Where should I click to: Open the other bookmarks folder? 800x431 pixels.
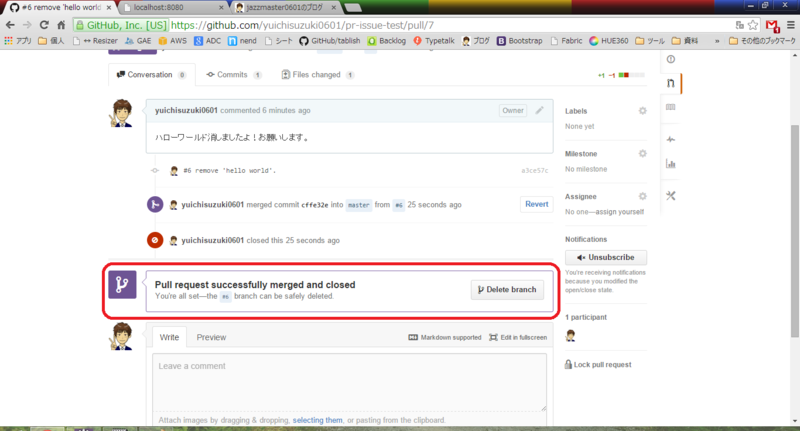[762, 41]
